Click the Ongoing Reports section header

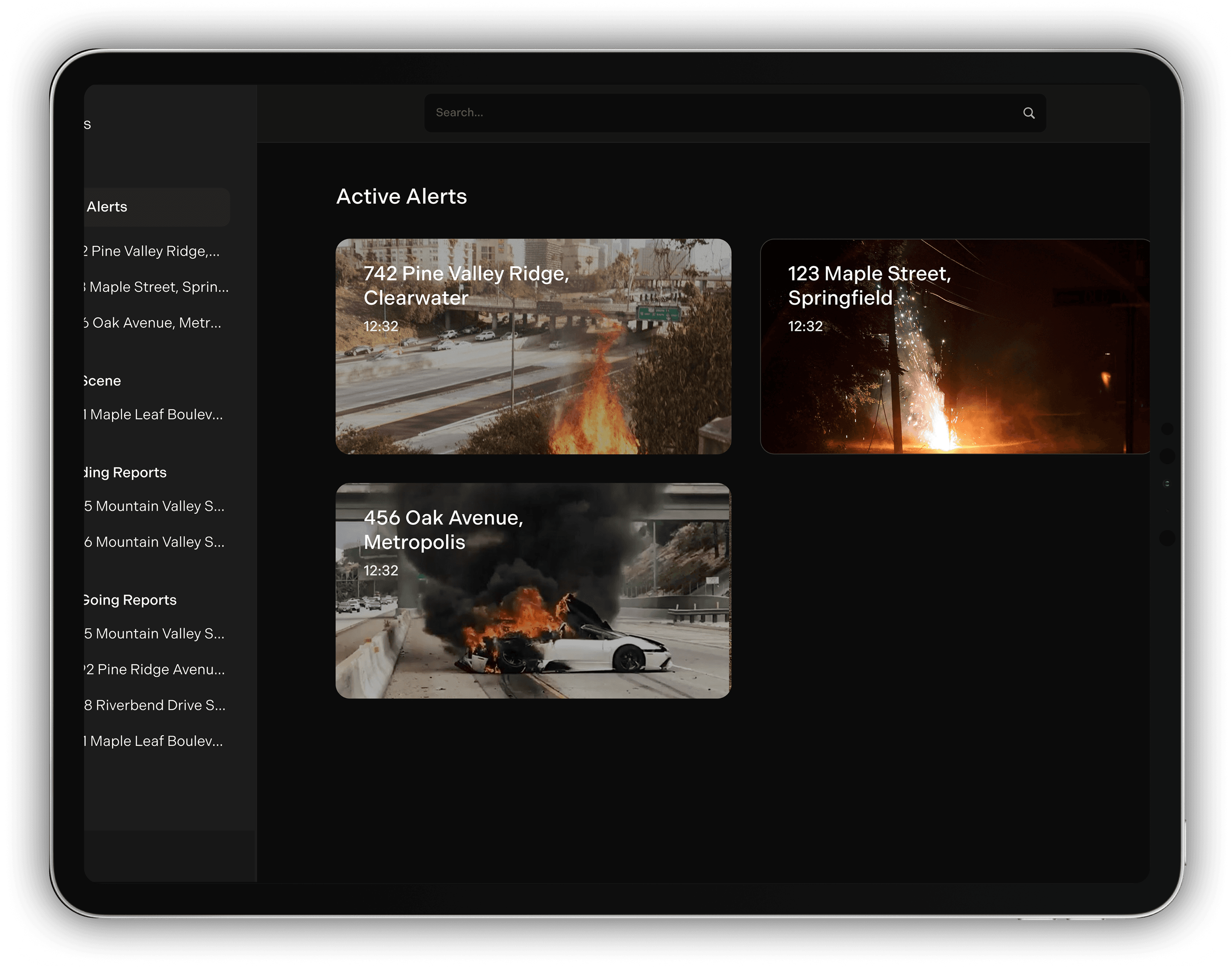coord(130,600)
